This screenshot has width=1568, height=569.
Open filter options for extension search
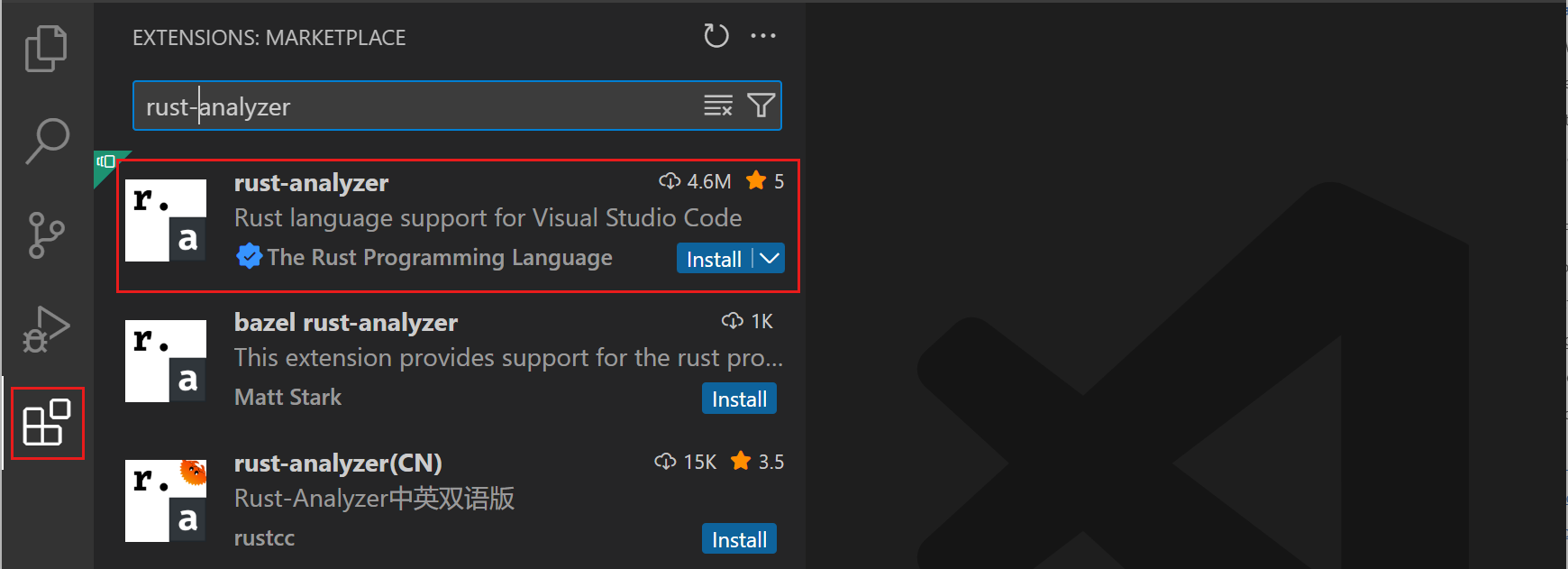pos(761,106)
